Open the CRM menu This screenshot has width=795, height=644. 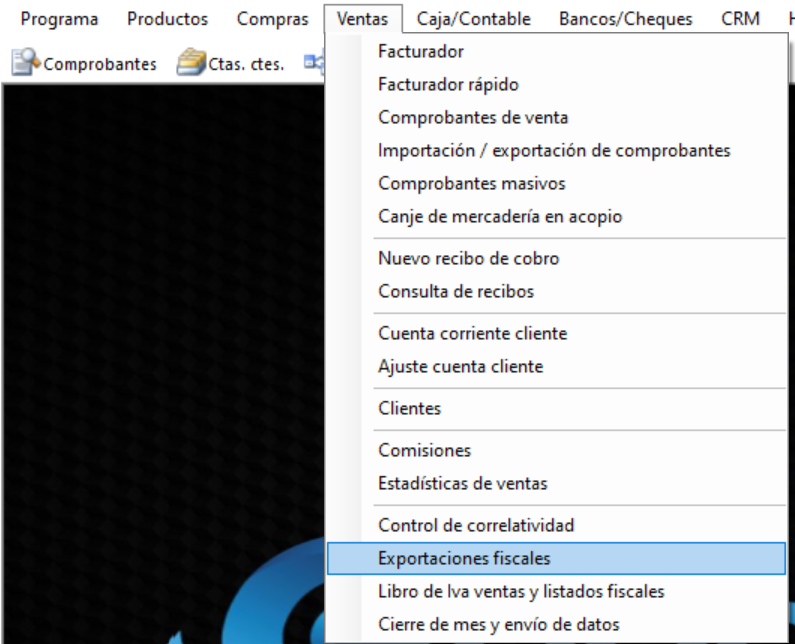tap(740, 19)
